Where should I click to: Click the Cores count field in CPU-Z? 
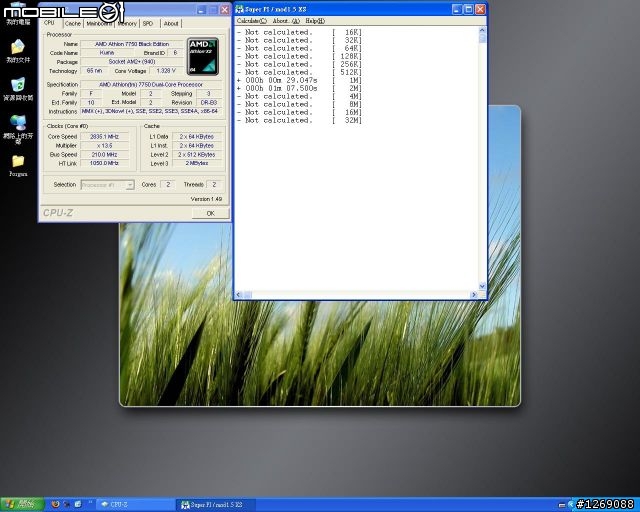point(168,185)
